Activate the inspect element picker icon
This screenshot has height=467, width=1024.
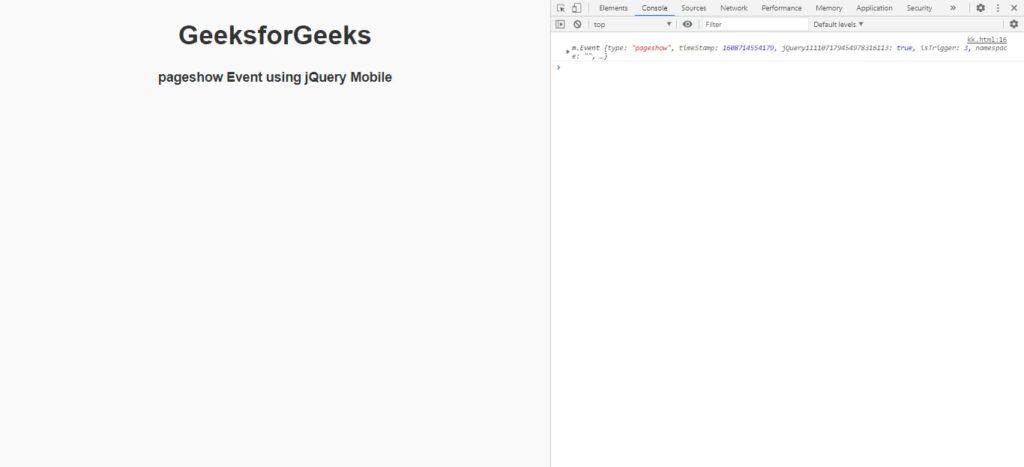pos(561,8)
